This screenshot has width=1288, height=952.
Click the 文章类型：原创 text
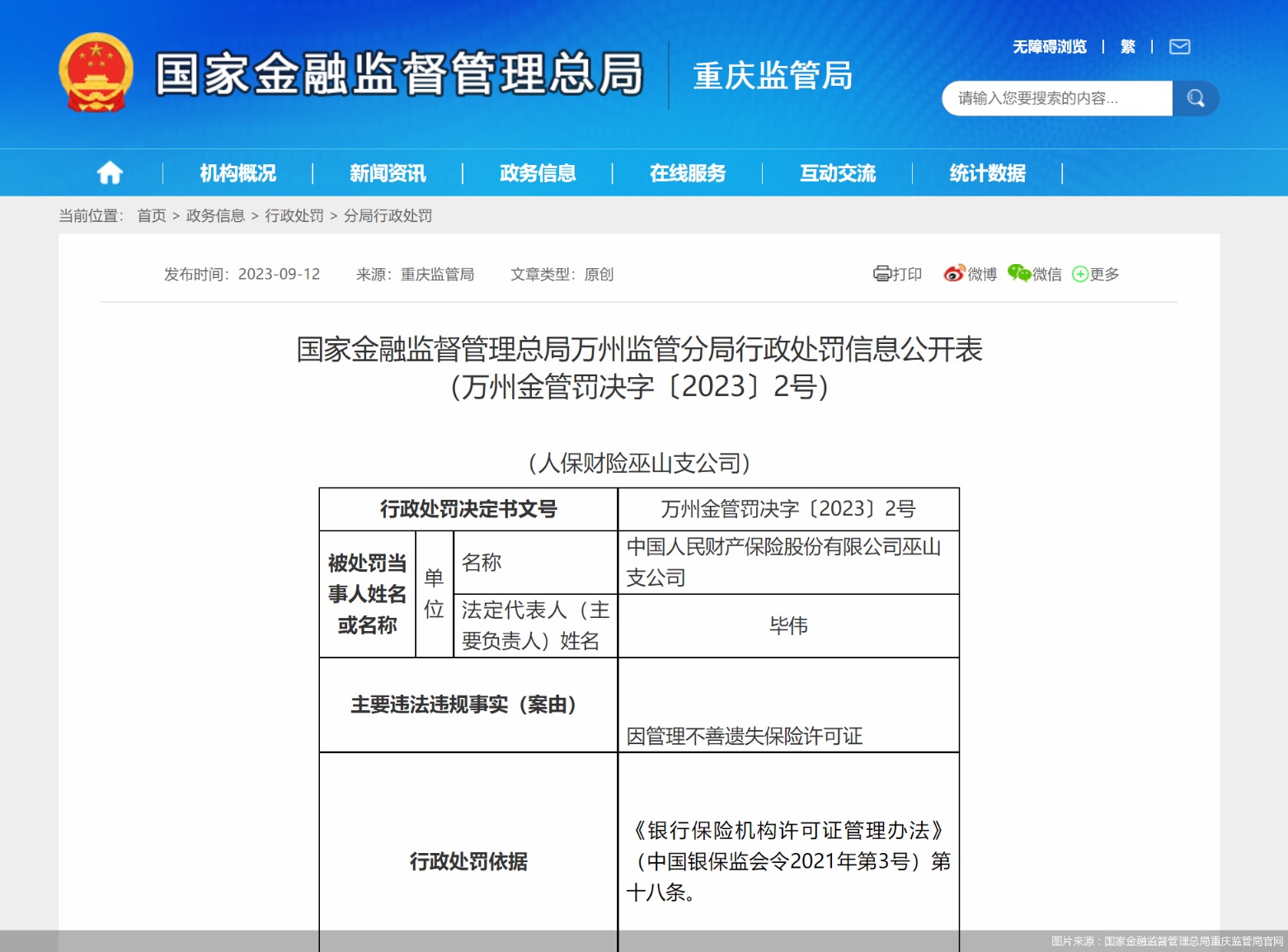point(562,274)
